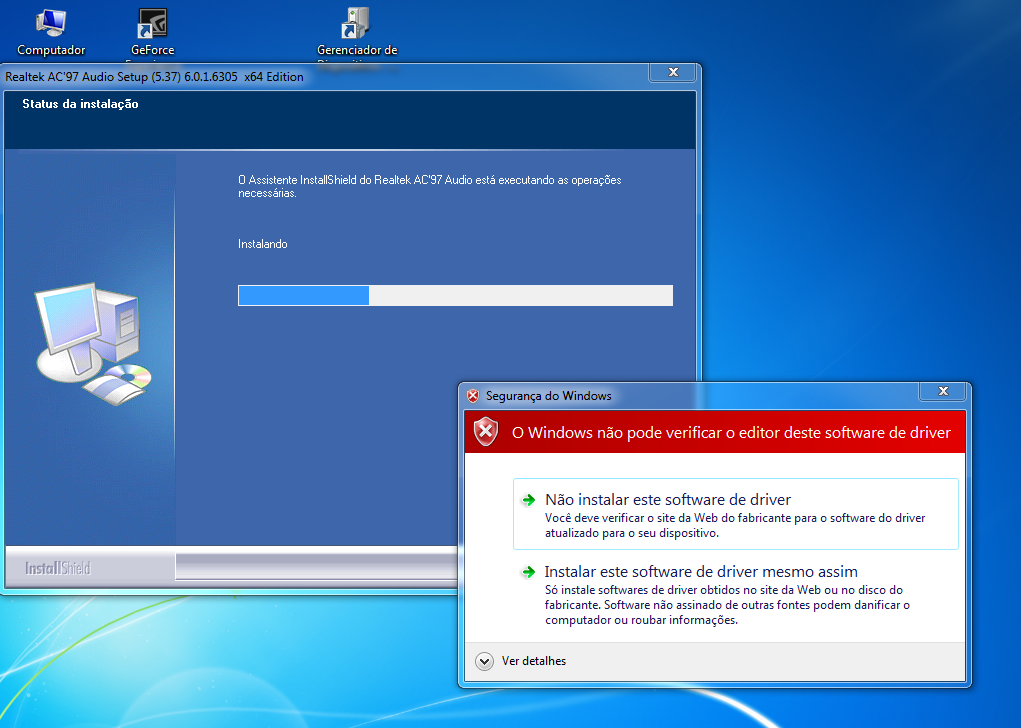Open the Computador desktop icon
Image resolution: width=1021 pixels, height=728 pixels.
pyautogui.click(x=51, y=31)
